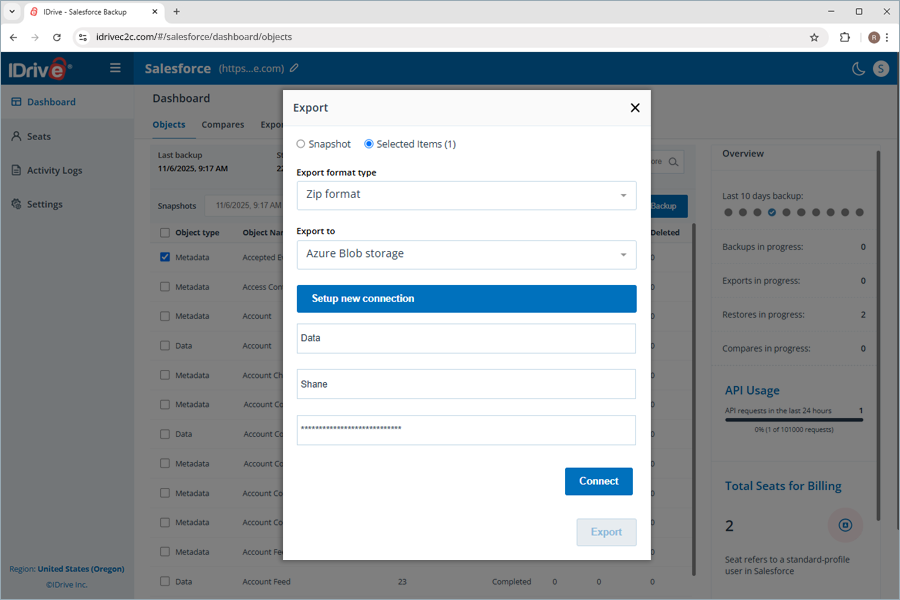
Task: Toggle the hamburger sidebar menu icon
Action: click(x=115, y=68)
